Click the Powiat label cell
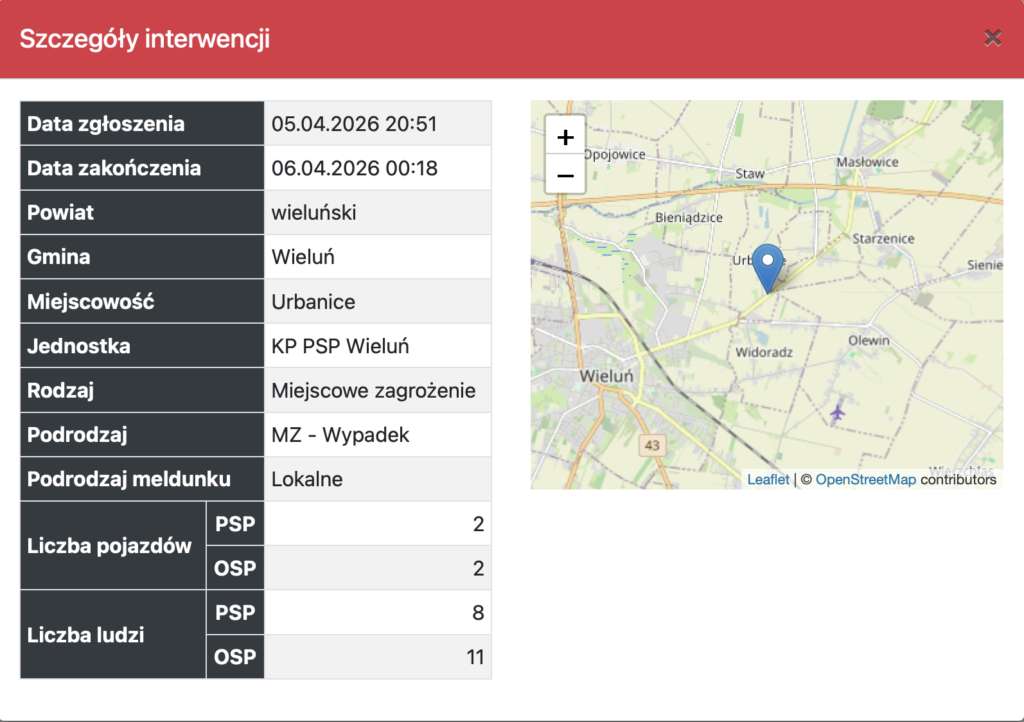The width and height of the screenshot is (1024, 722). click(x=140, y=212)
